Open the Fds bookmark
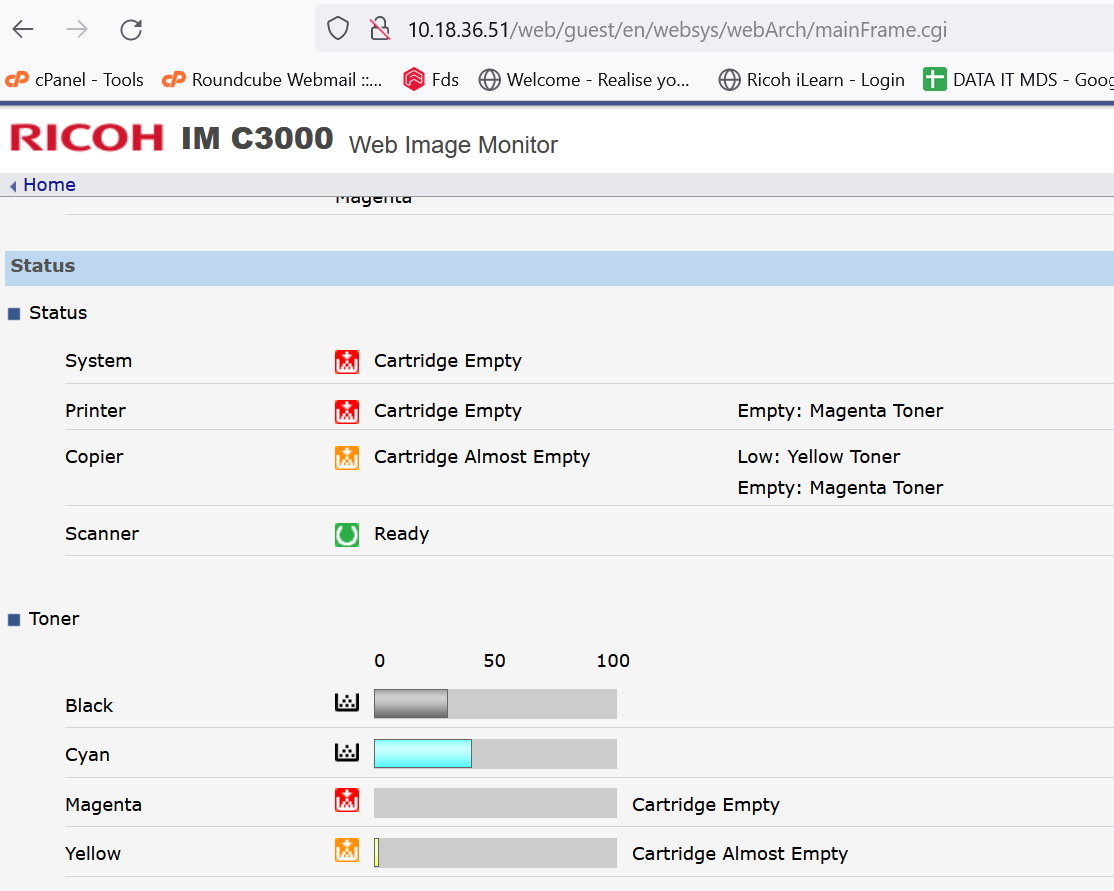This screenshot has width=1114, height=891. [431, 80]
